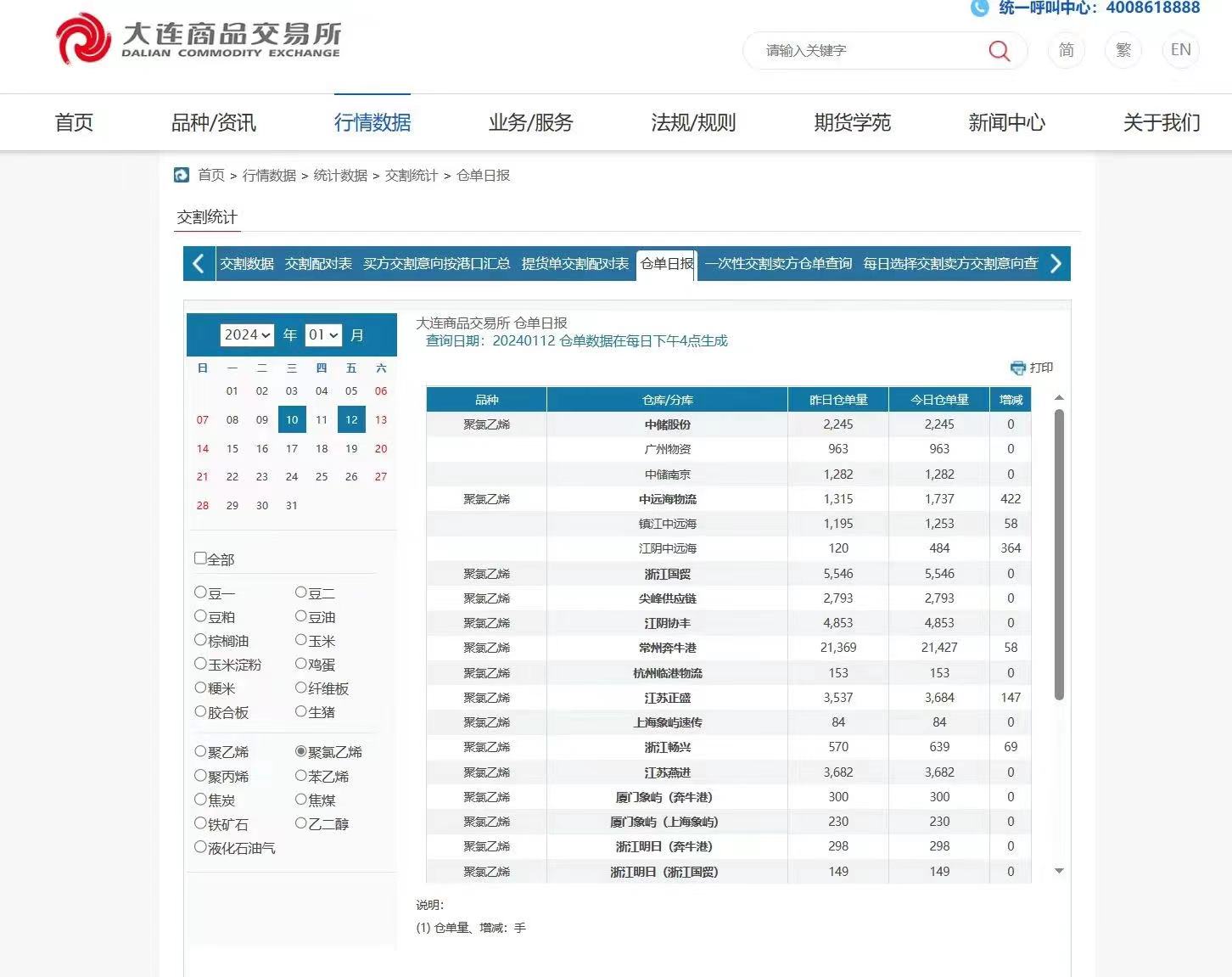
Task: Click the 统计数据 breadcrumb link
Action: [x=340, y=175]
